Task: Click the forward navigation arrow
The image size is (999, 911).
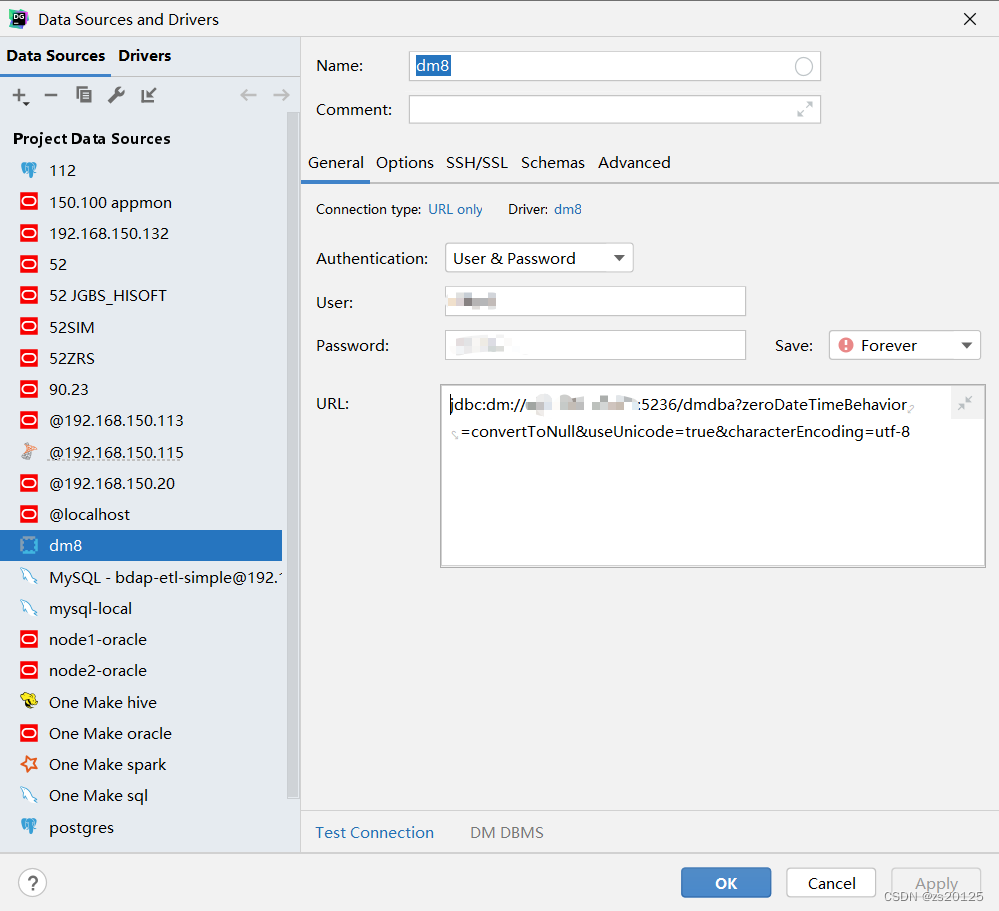Action: click(281, 95)
